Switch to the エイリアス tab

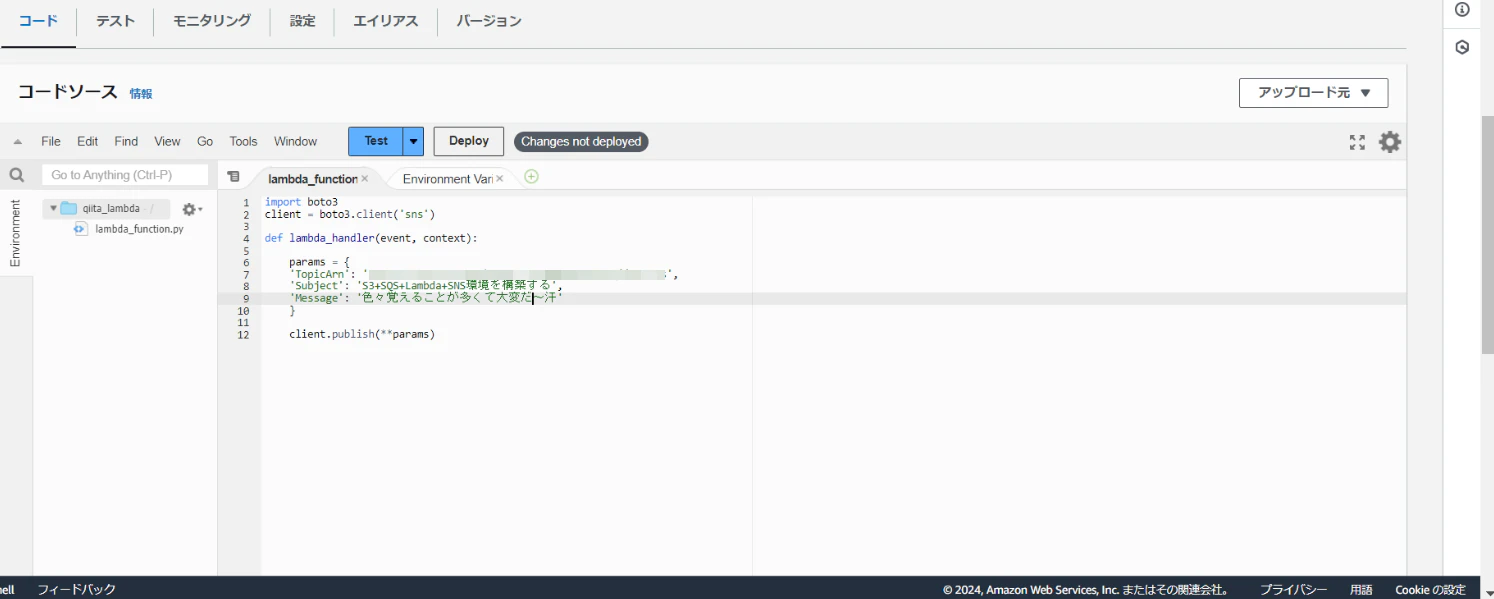point(386,20)
